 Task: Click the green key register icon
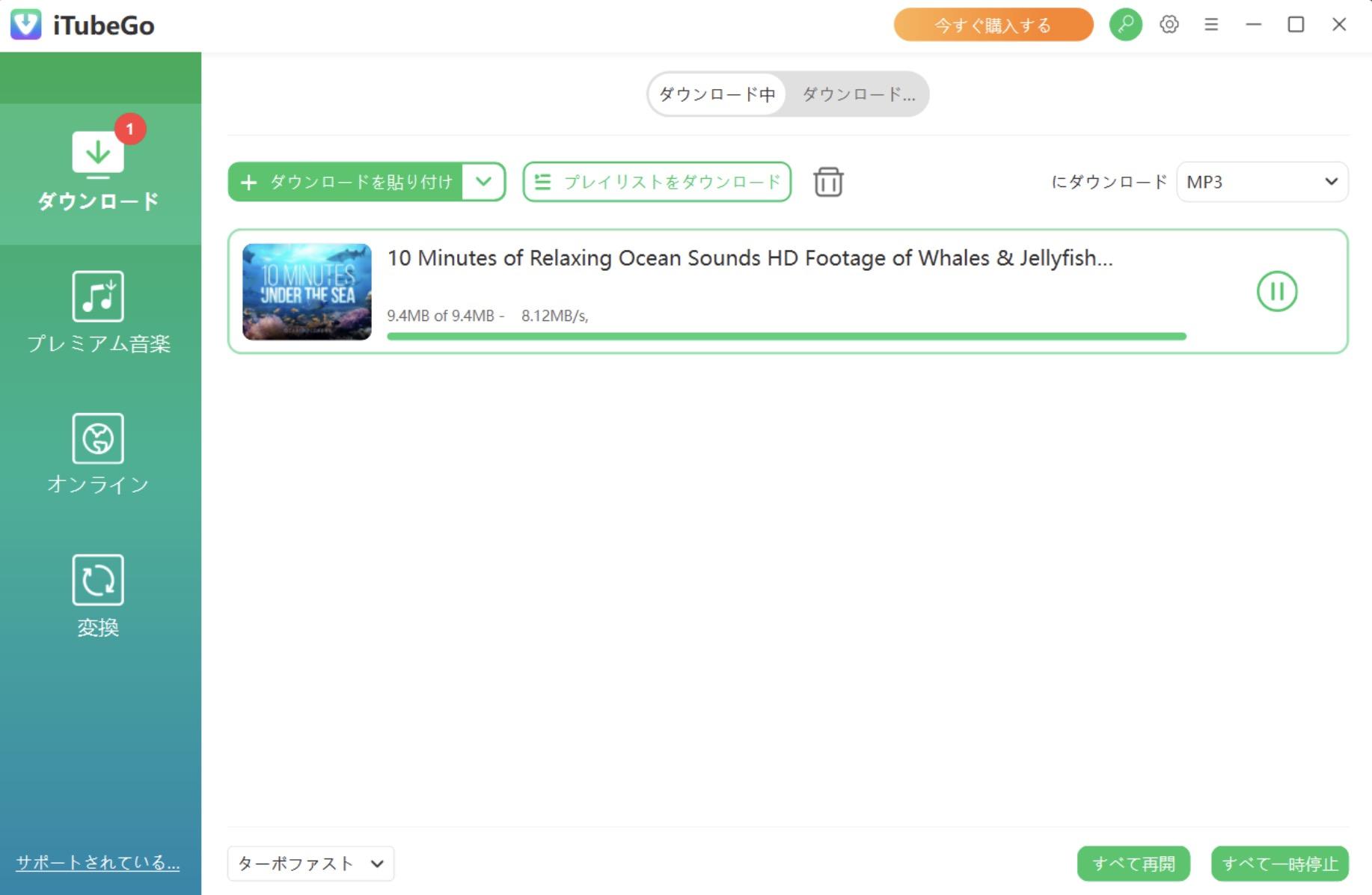(x=1125, y=25)
